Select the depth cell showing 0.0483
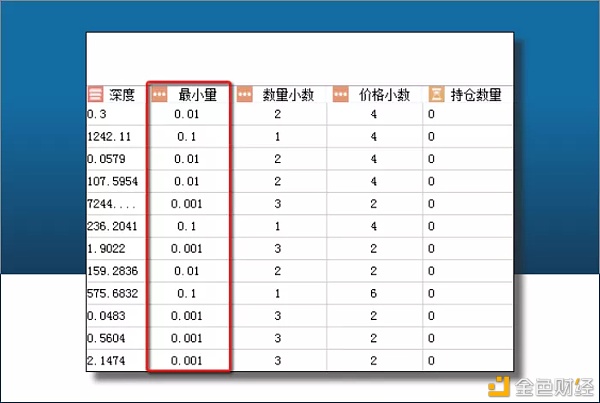This screenshot has width=600, height=403. coord(106,316)
